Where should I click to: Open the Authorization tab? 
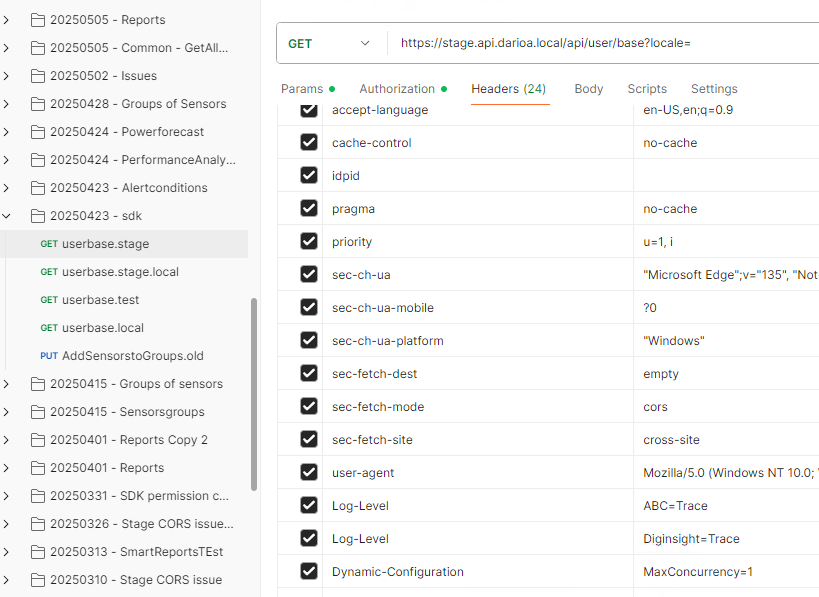click(x=397, y=89)
